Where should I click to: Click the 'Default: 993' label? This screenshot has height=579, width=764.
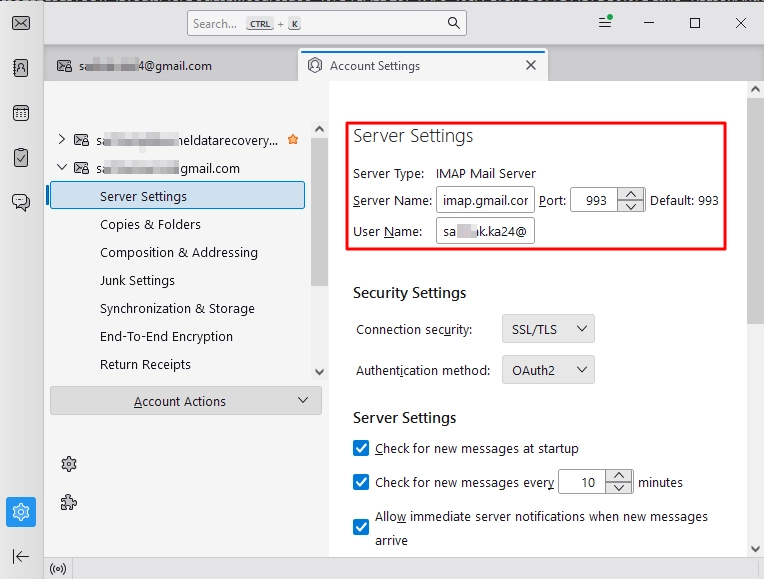tap(684, 200)
